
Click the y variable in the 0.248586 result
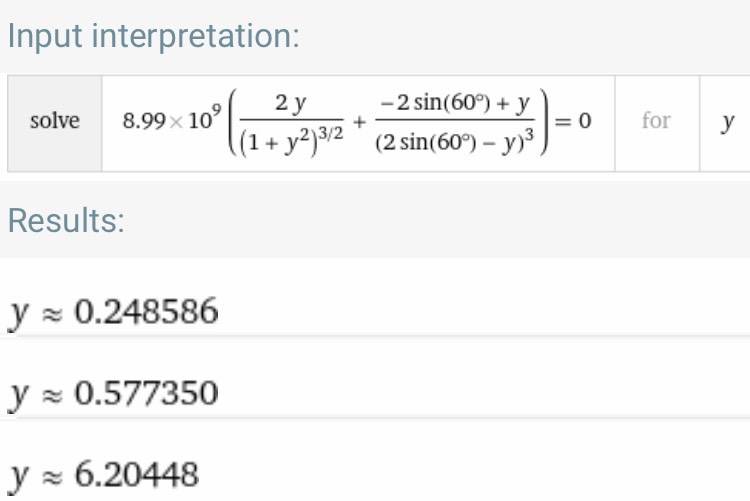(18, 316)
